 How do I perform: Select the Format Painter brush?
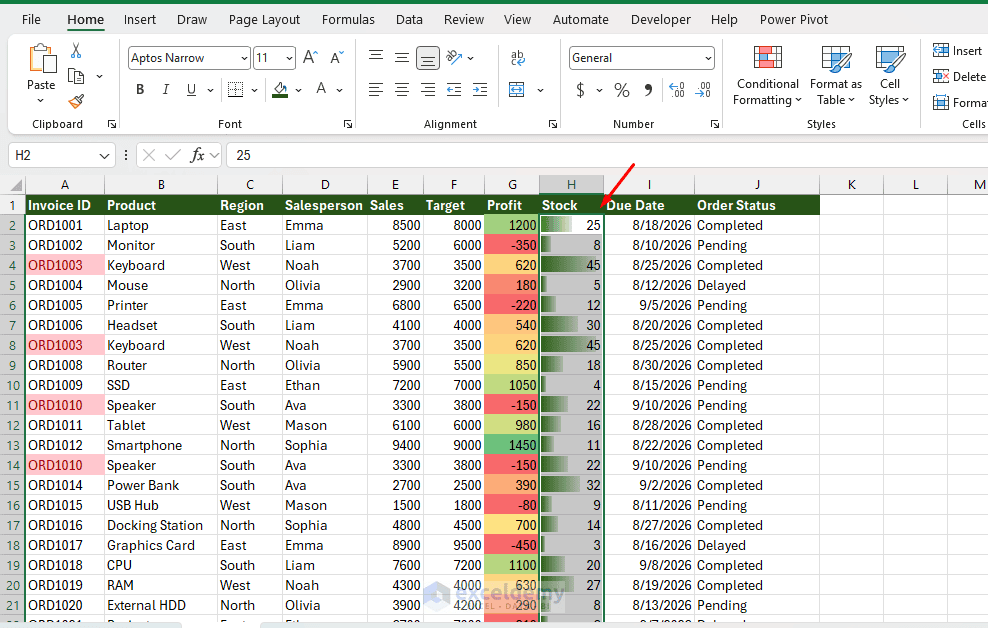76,101
